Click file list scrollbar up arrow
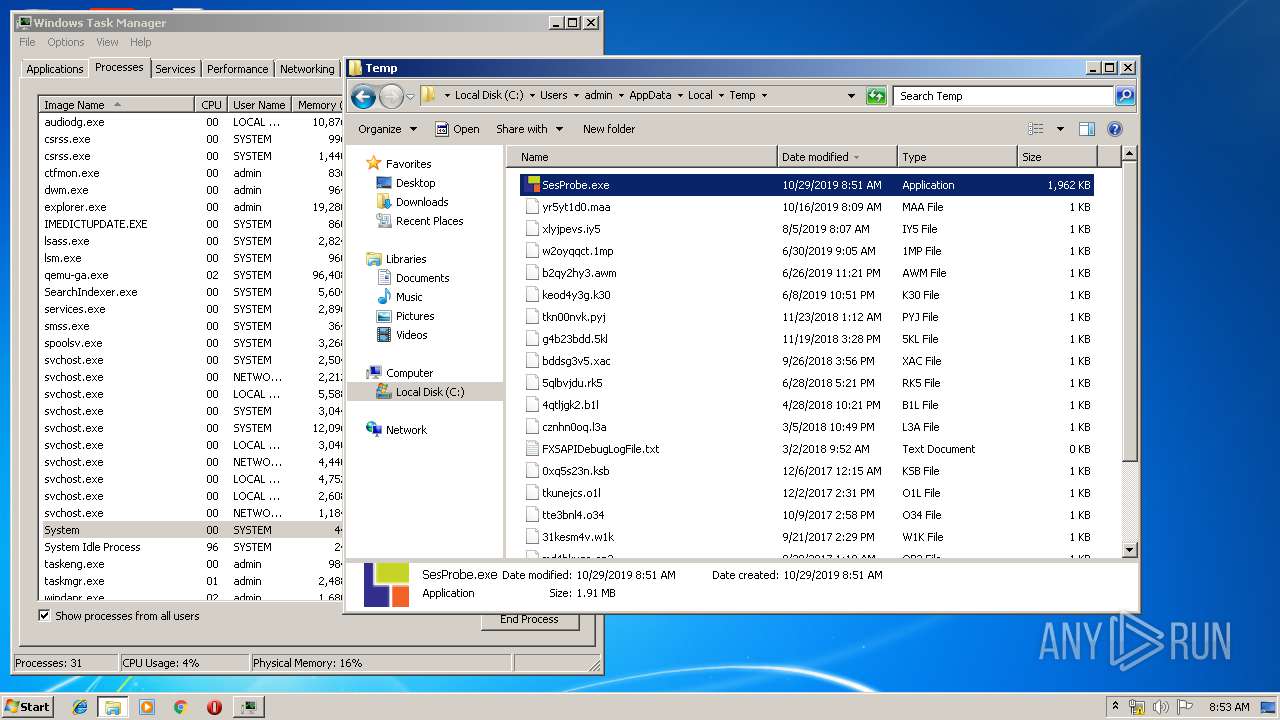The height and width of the screenshot is (720, 1280). (1129, 154)
